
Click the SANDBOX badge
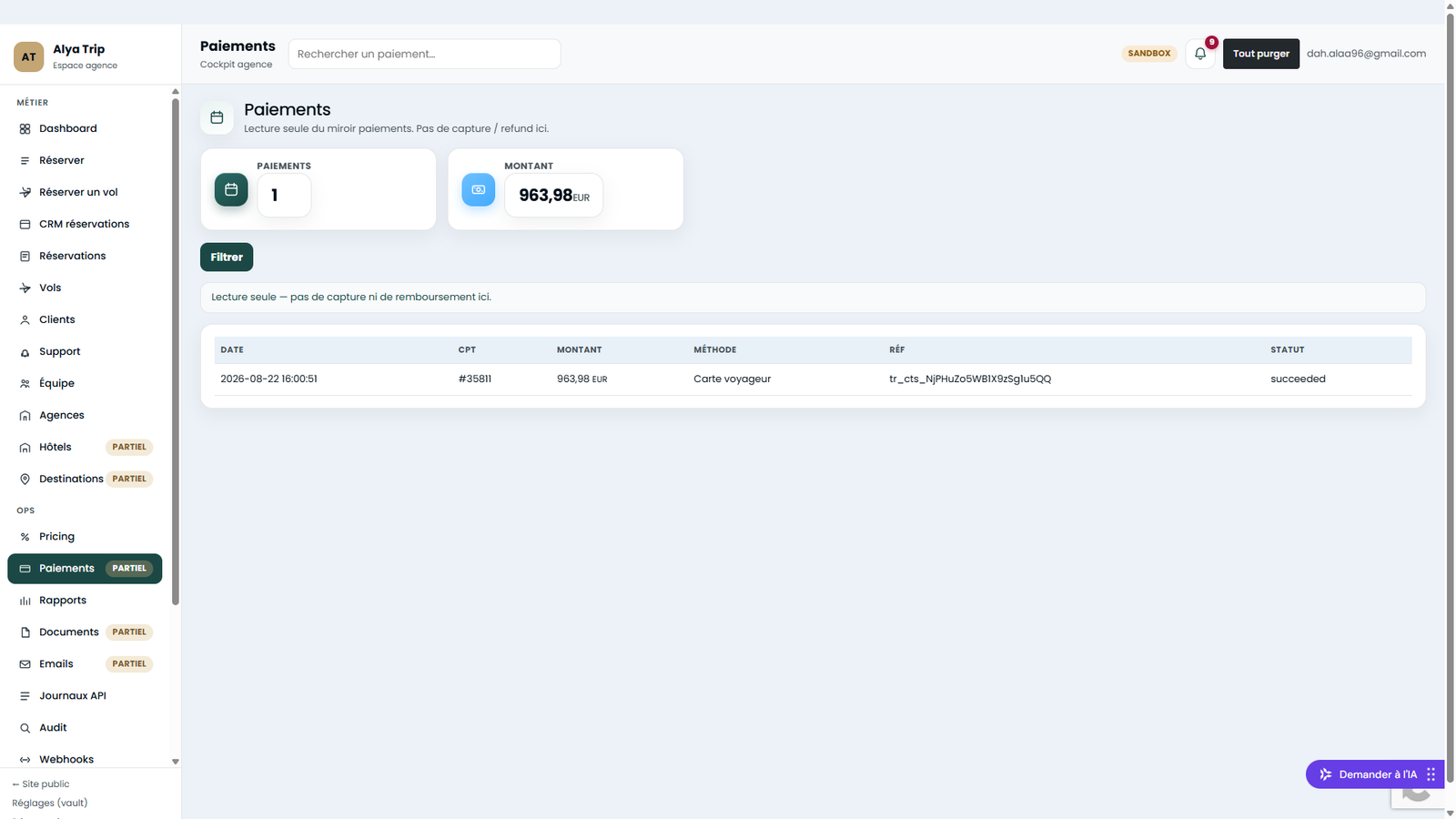tap(1149, 54)
